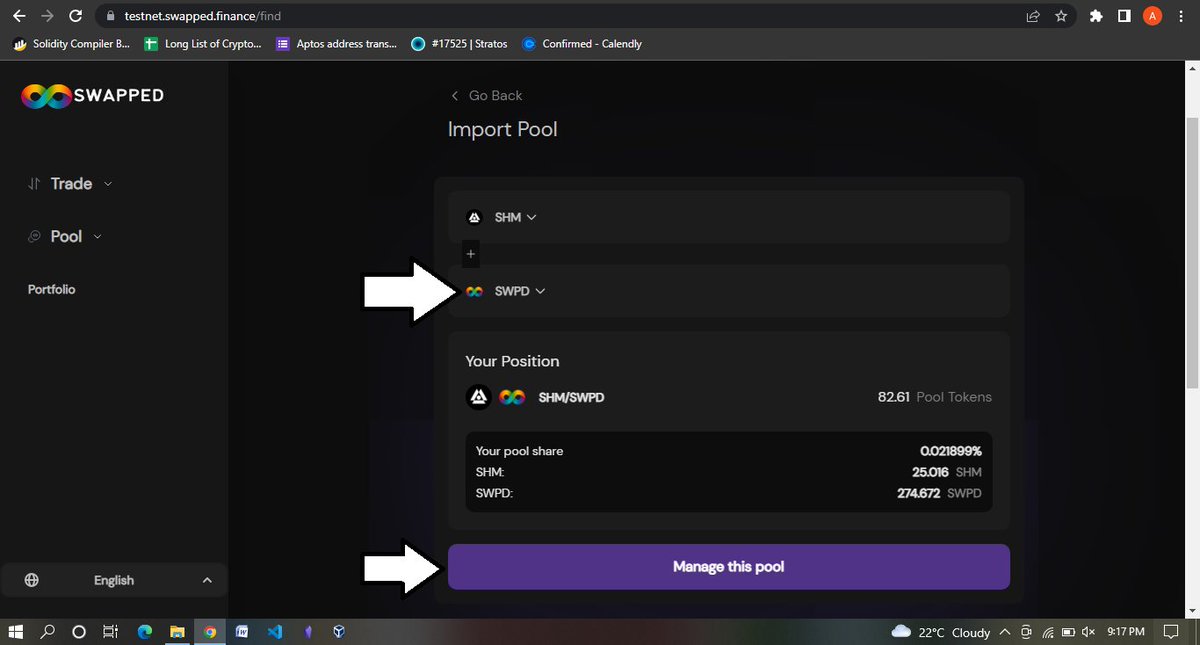Image resolution: width=1200 pixels, height=645 pixels.
Task: Go forward one page in the browser
Action: coord(47,16)
